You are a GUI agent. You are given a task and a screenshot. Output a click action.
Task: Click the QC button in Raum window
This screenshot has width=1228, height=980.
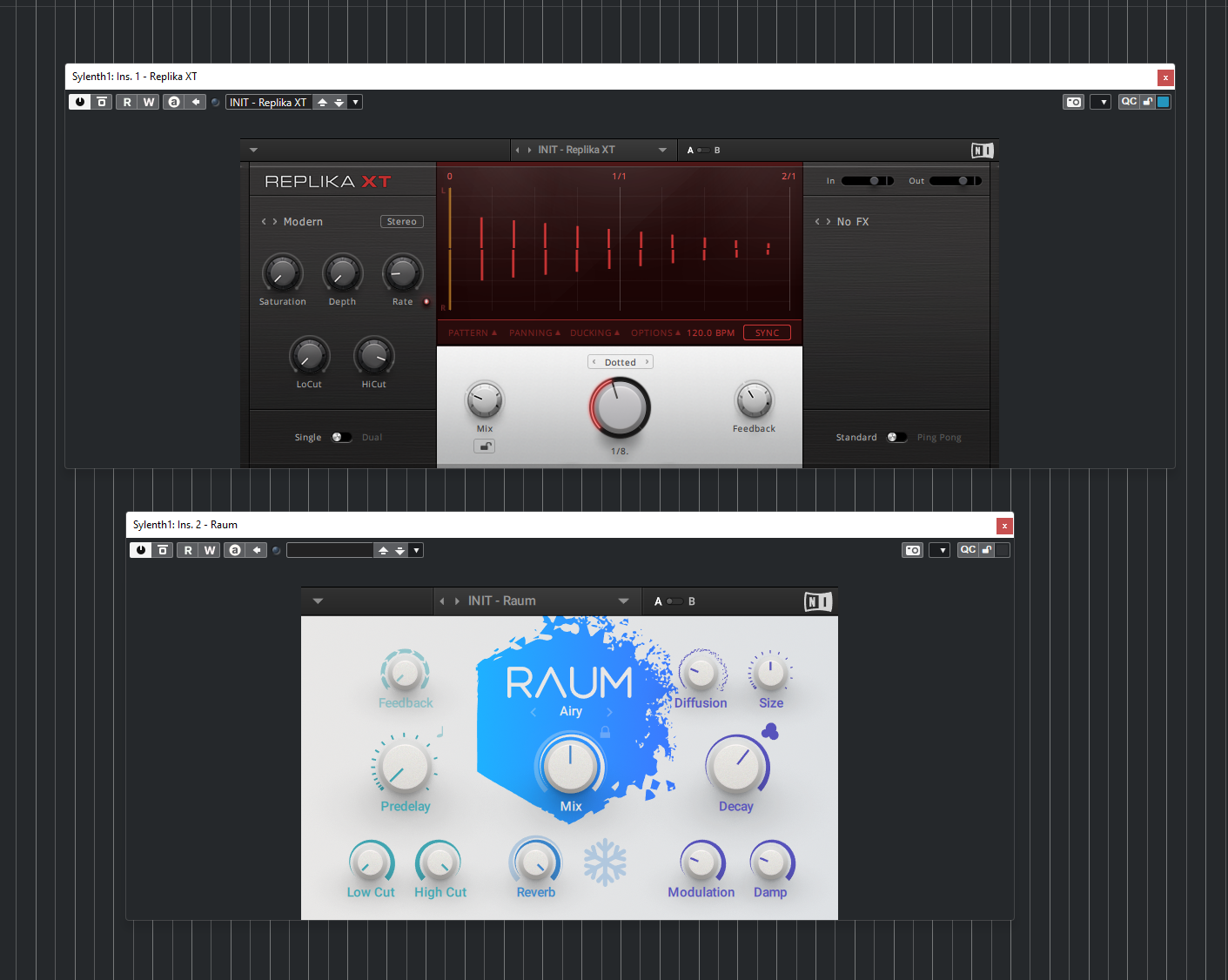968,550
